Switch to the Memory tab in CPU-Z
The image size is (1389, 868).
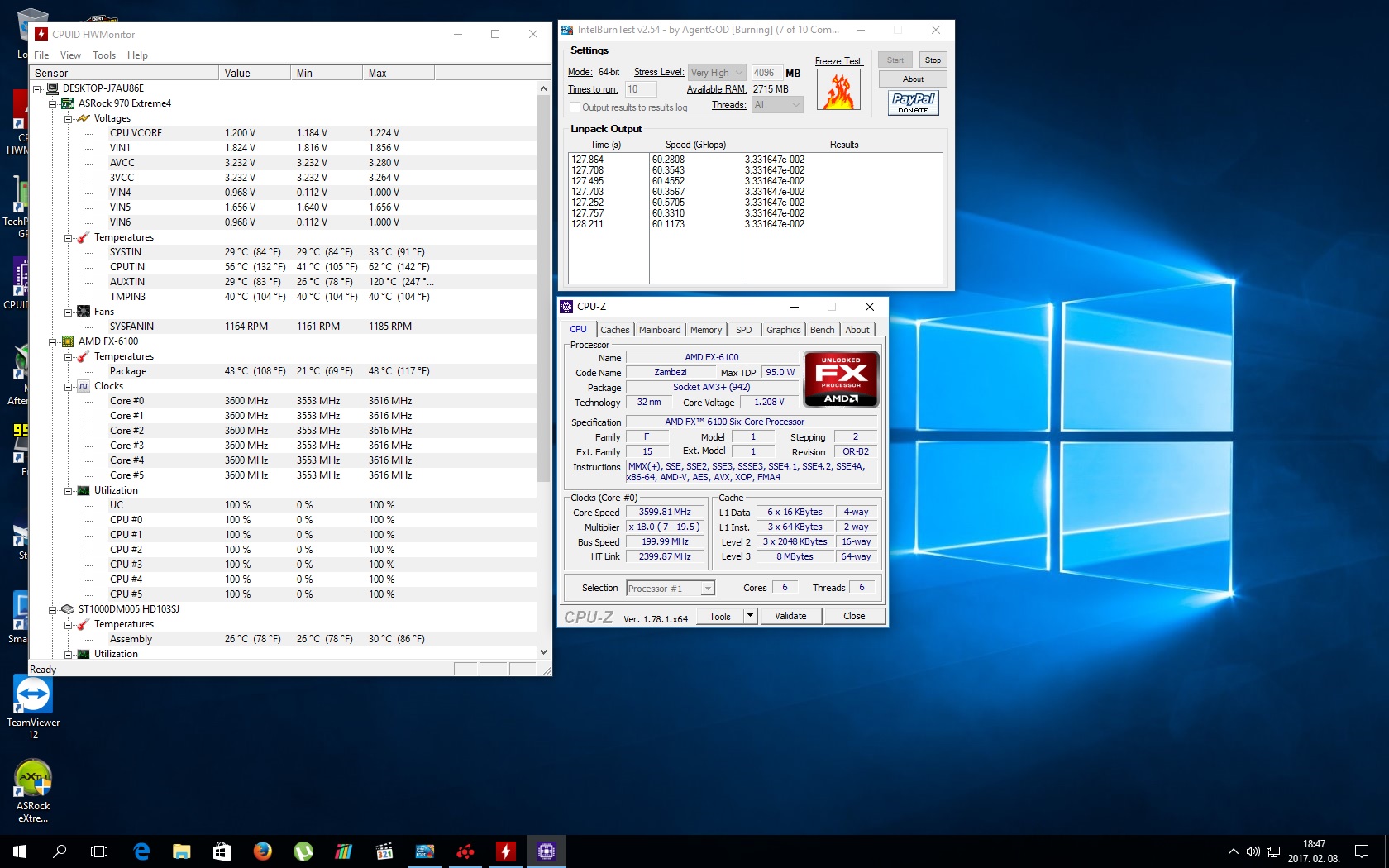pos(706,330)
